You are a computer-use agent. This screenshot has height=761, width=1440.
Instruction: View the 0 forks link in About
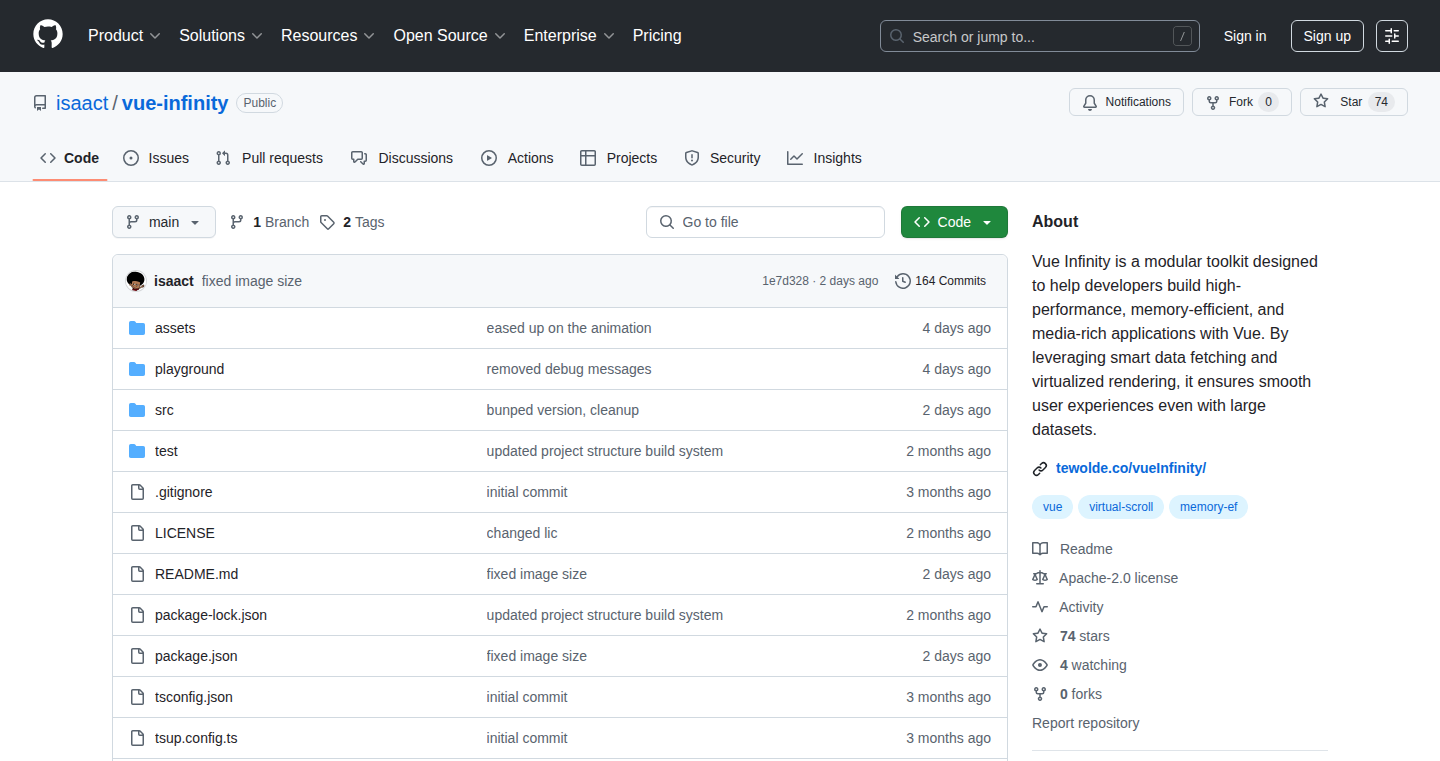1081,694
